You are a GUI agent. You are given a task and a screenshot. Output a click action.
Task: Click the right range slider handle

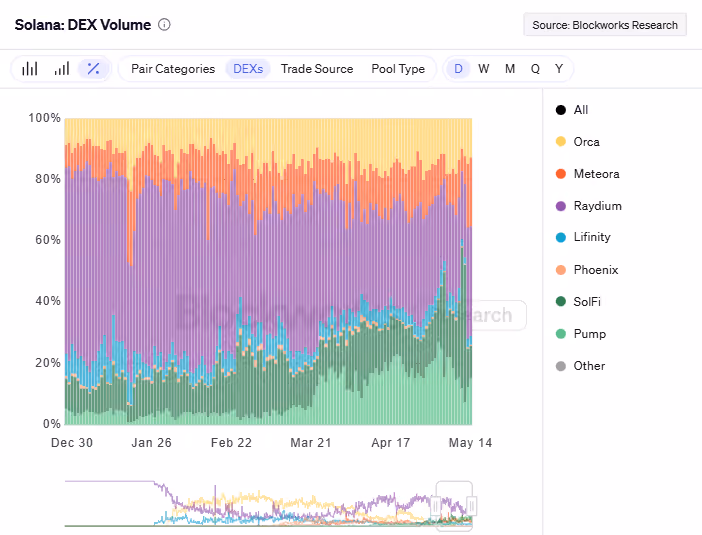(x=471, y=506)
